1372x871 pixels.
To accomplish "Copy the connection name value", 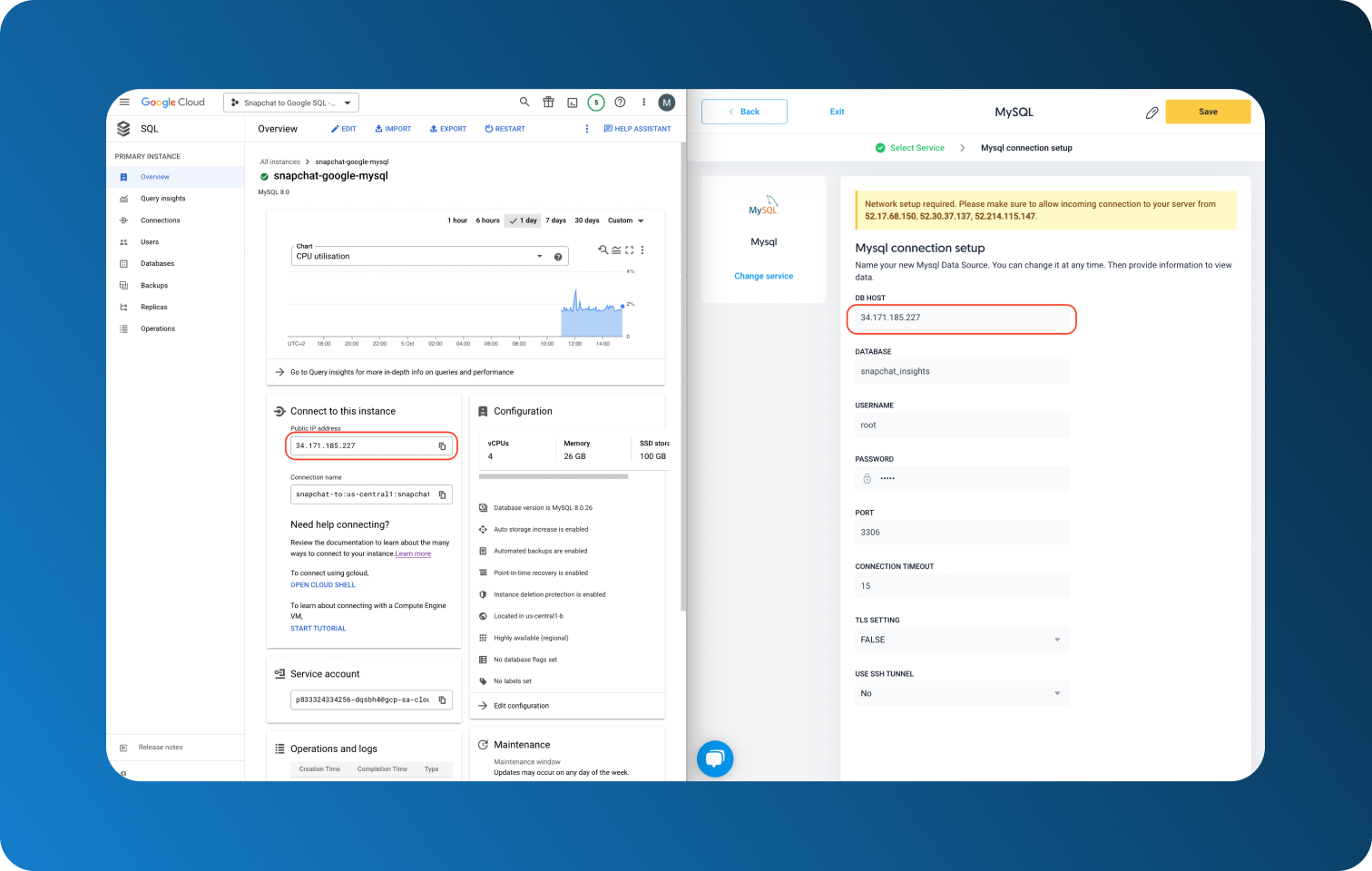I will [x=443, y=494].
